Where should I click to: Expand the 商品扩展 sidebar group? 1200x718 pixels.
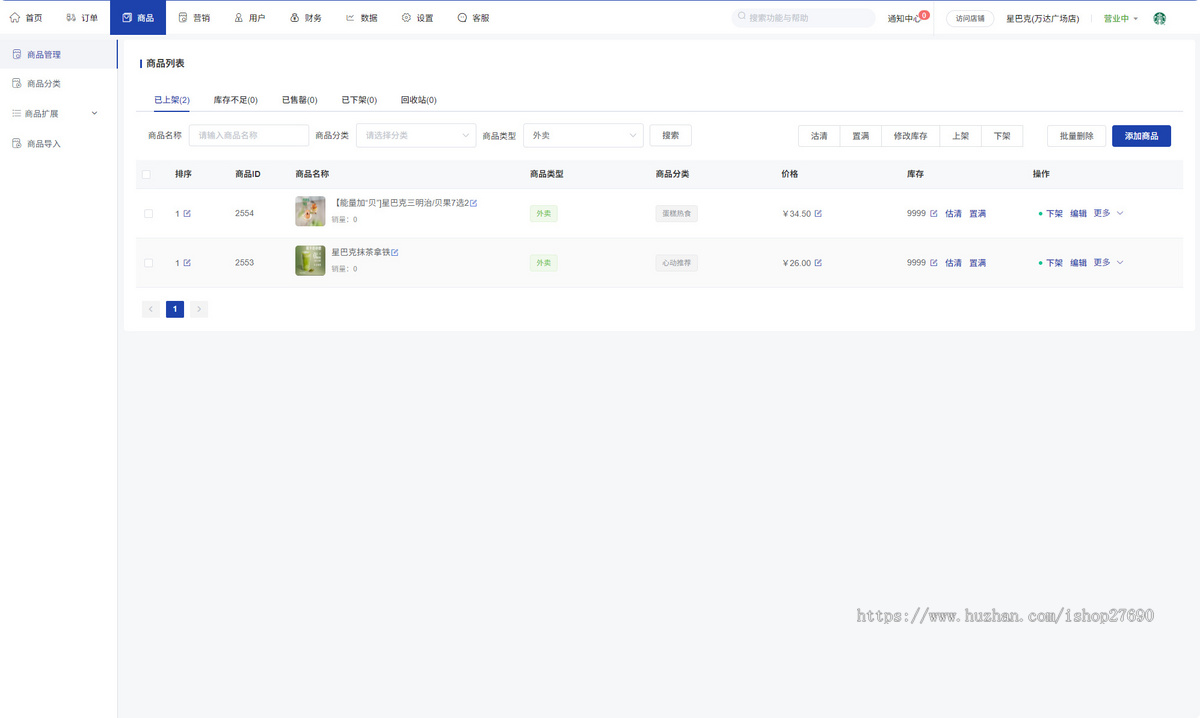click(x=58, y=114)
